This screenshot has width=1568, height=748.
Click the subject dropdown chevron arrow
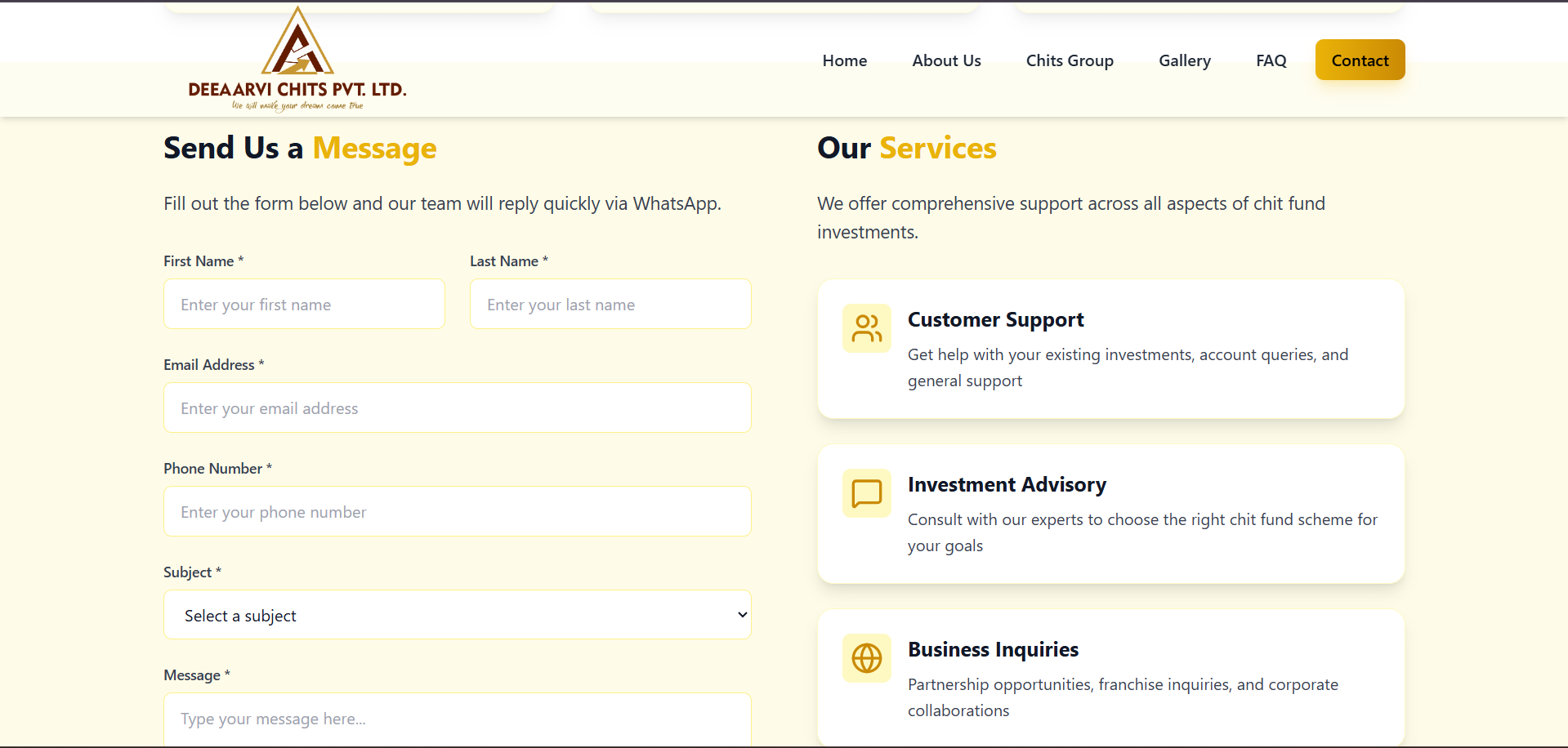742,615
